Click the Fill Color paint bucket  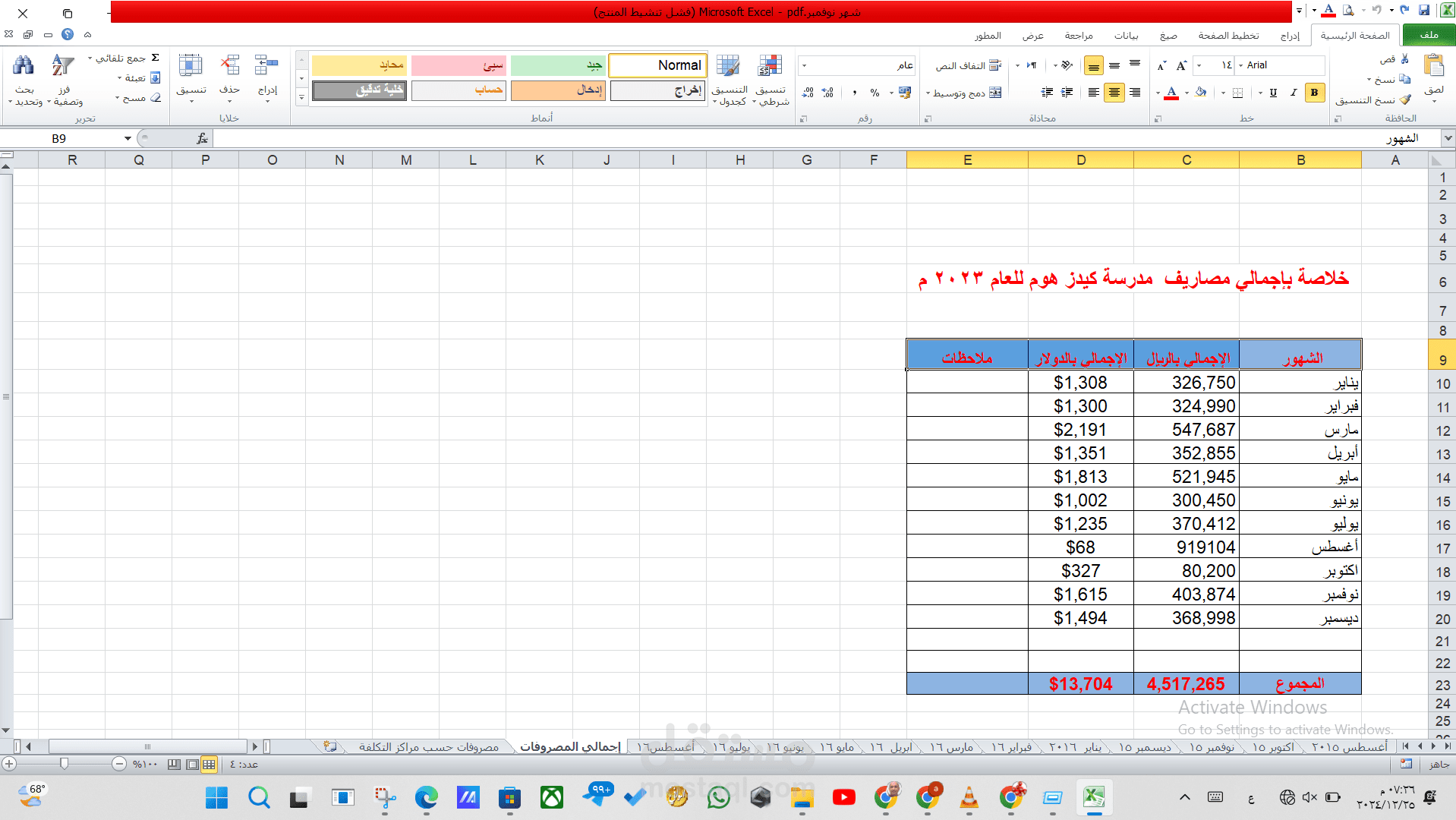1201,93
